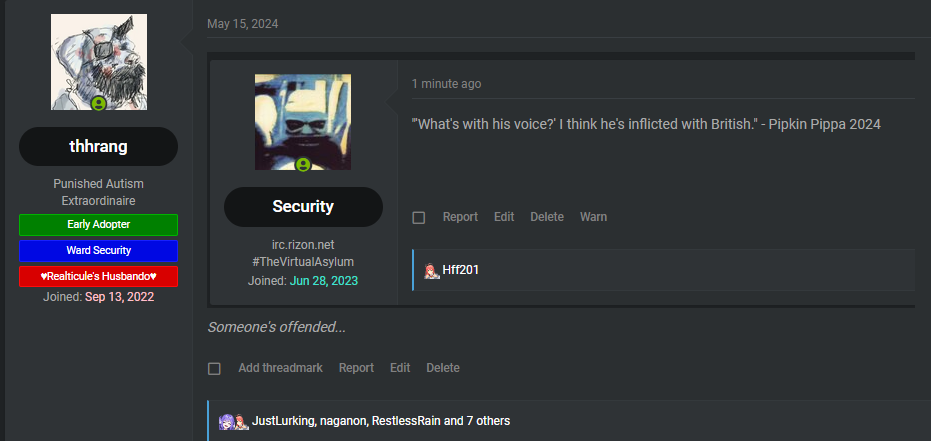931x441 pixels.
Task: Select the green Early Adopter badge
Action: pyautogui.click(x=99, y=225)
